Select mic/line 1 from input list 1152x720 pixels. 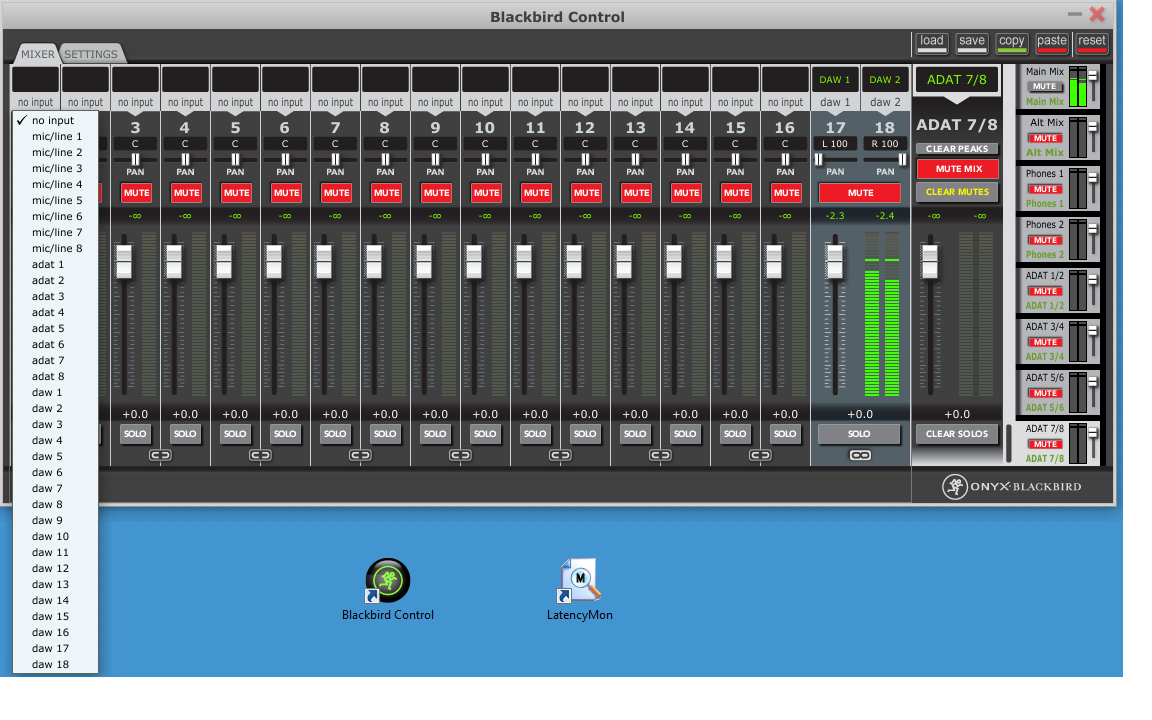[55, 136]
